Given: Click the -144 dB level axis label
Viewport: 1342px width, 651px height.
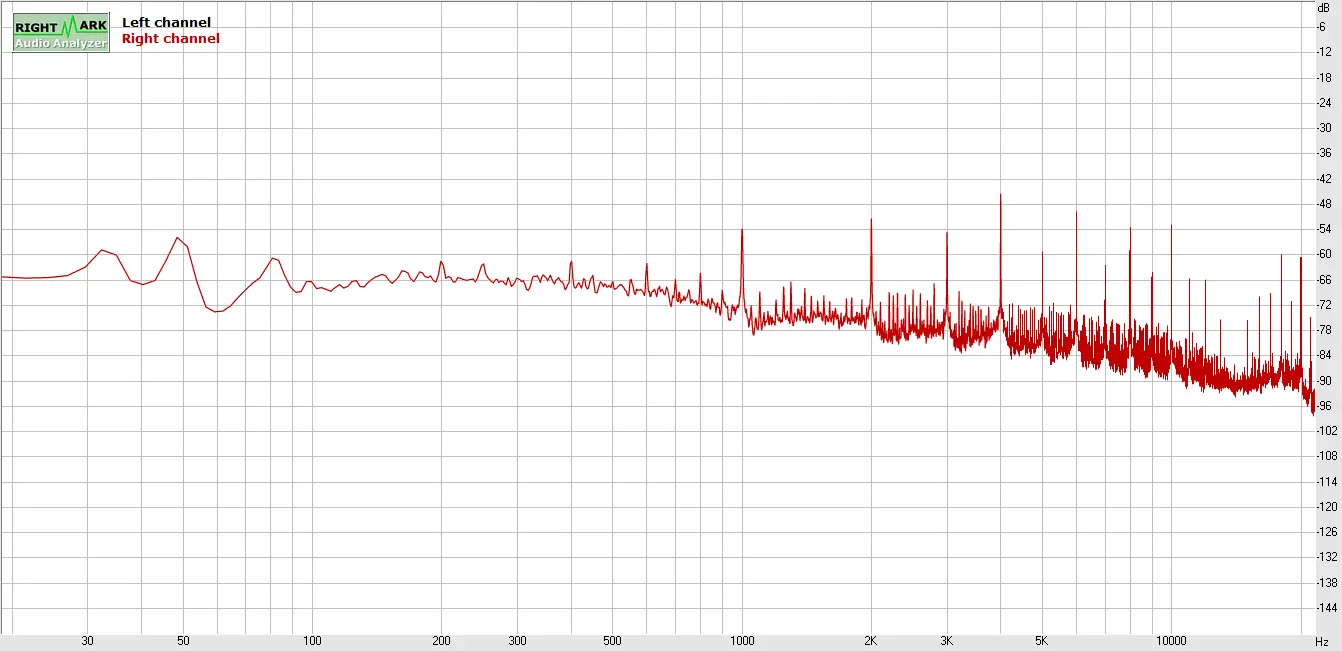Looking at the screenshot, I should (x=1321, y=607).
